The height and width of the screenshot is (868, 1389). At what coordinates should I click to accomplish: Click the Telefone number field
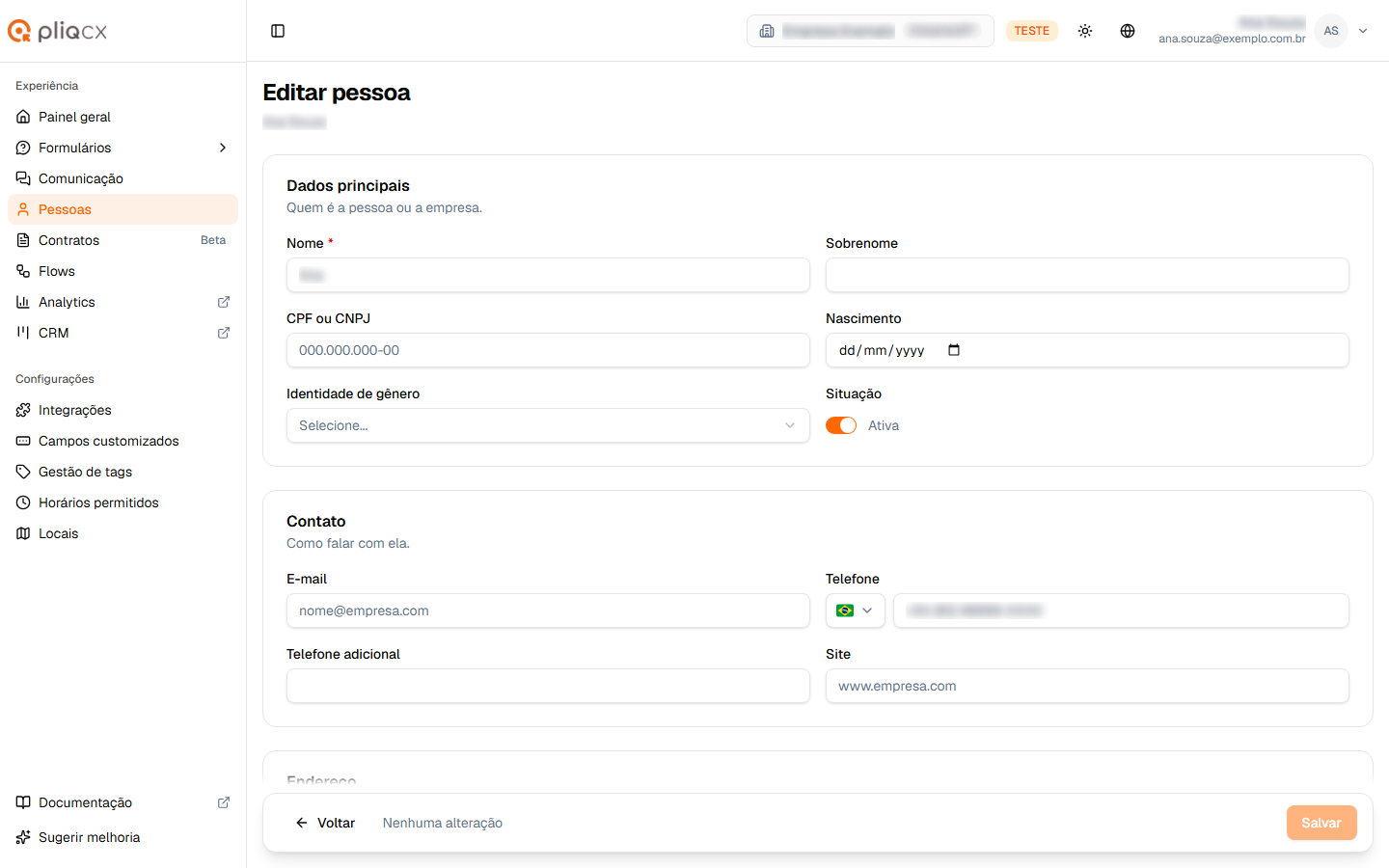point(1121,610)
